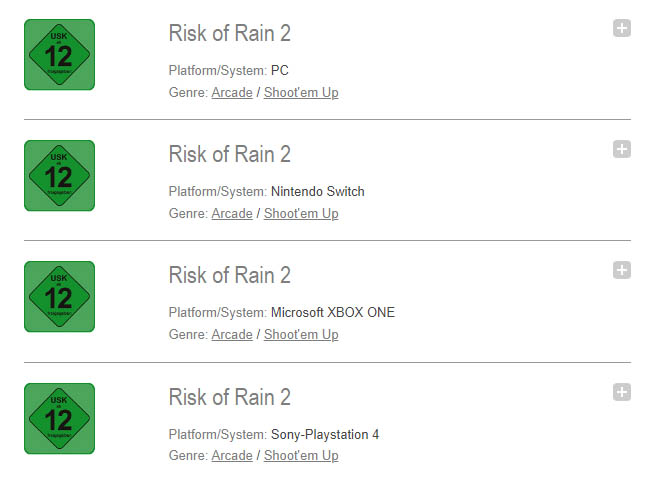The width and height of the screenshot is (655, 480).
Task: Click USK 12 rating icon for PC entry
Action: coord(59,55)
